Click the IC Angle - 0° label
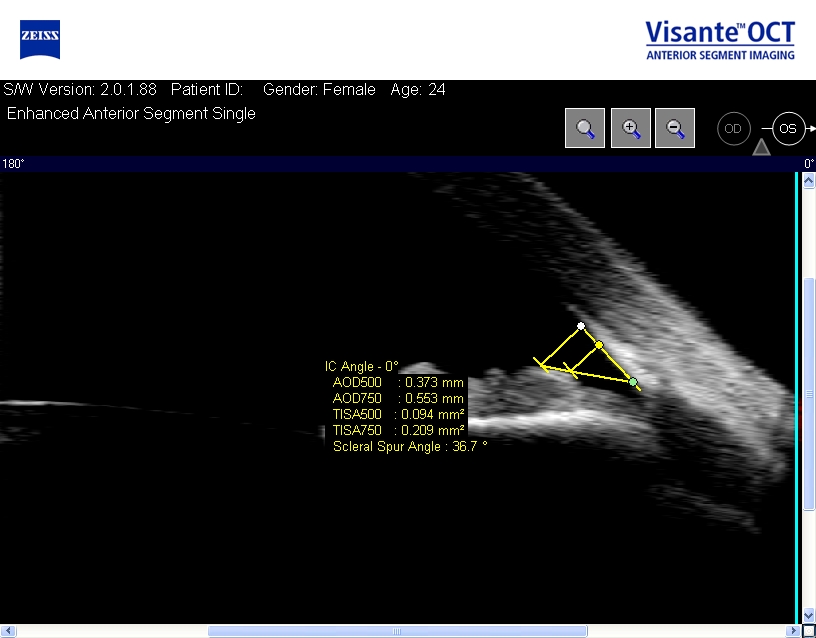 [362, 366]
